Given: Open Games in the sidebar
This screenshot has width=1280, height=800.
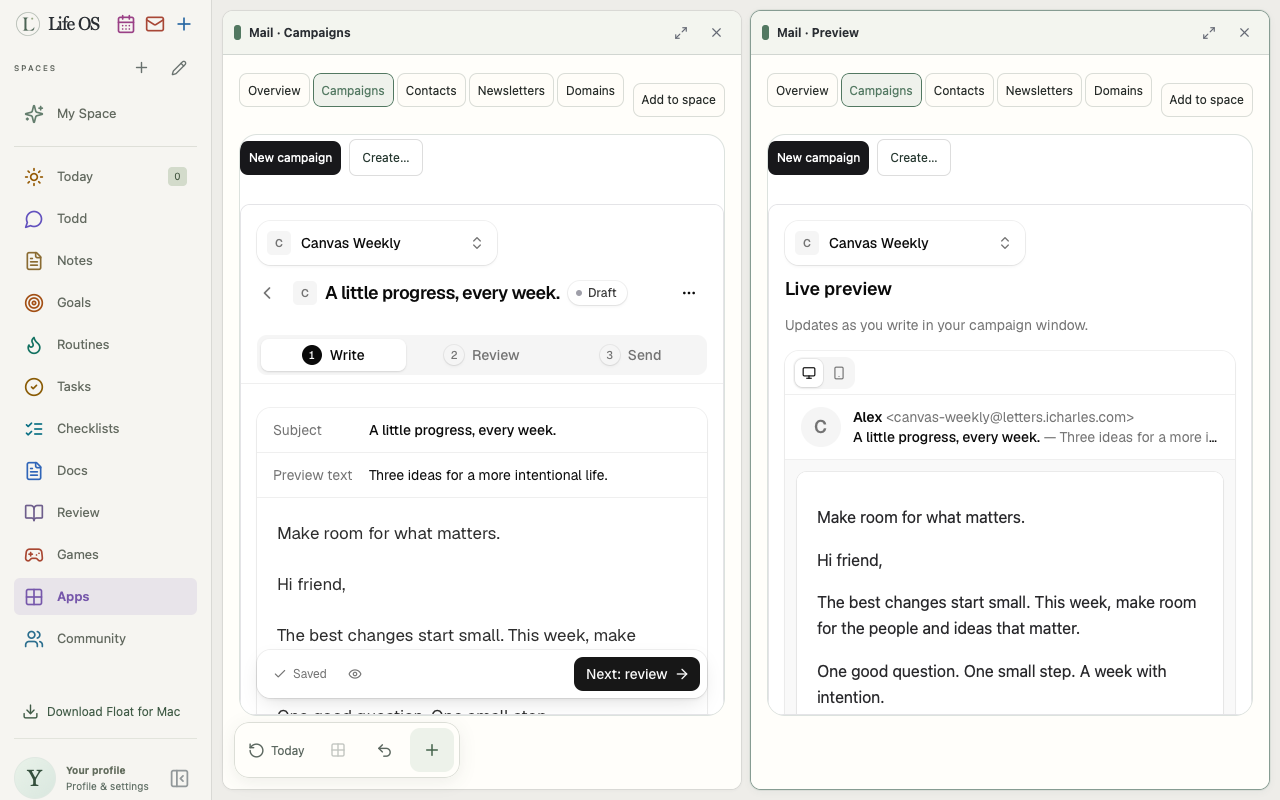Looking at the screenshot, I should [105, 555].
